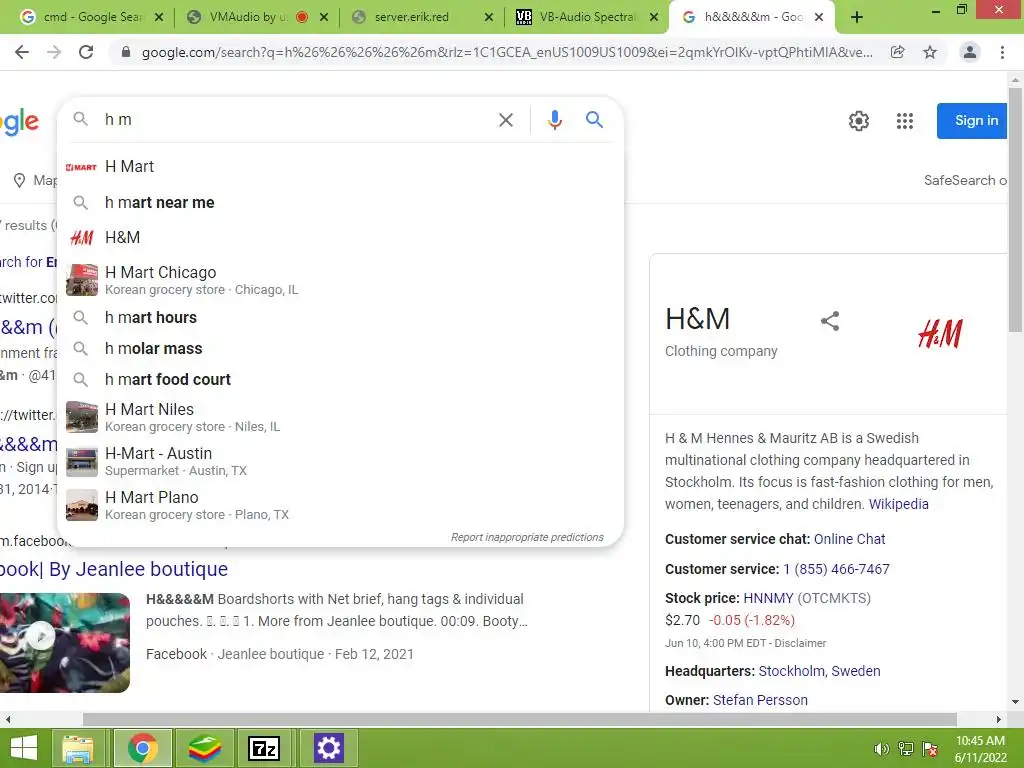The width and height of the screenshot is (1024, 768).
Task: Click the share page icon in address bar
Action: click(898, 52)
